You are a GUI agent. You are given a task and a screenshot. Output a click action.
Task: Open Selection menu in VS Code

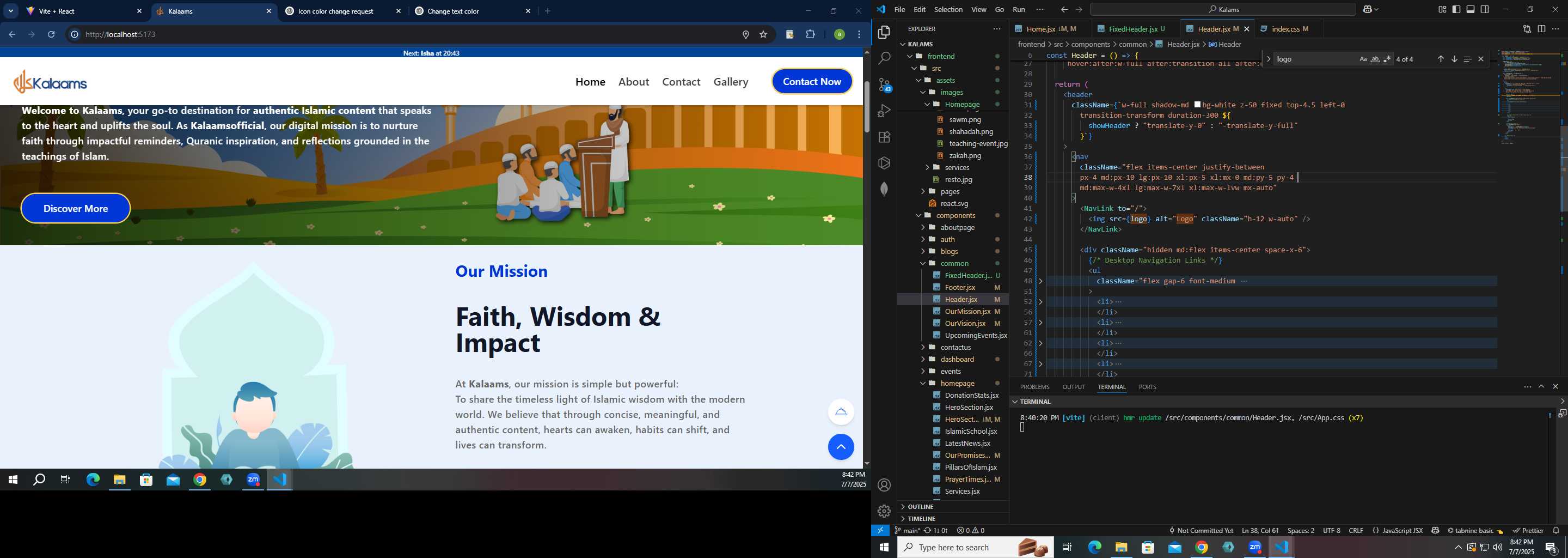pyautogui.click(x=948, y=10)
